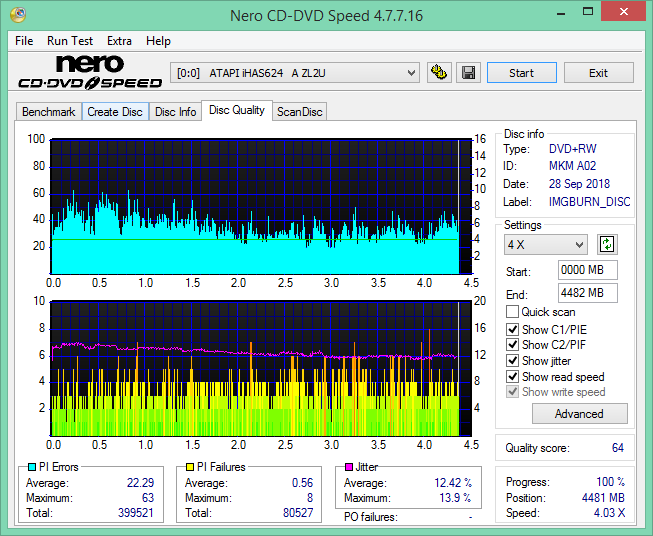Click the date 28 Sep 2018
The width and height of the screenshot is (653, 536).
tap(579, 184)
